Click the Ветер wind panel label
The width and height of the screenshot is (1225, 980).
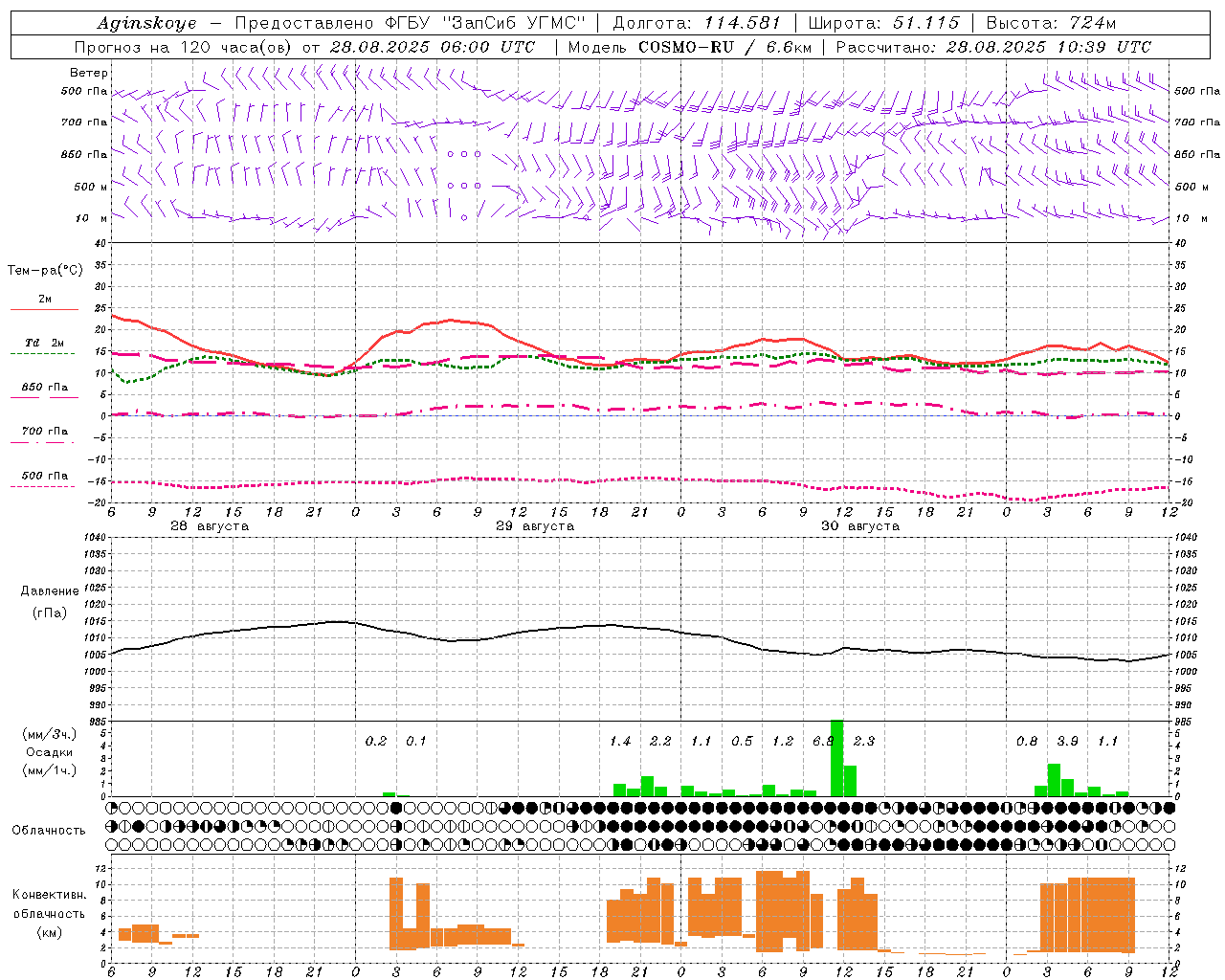coord(89,73)
